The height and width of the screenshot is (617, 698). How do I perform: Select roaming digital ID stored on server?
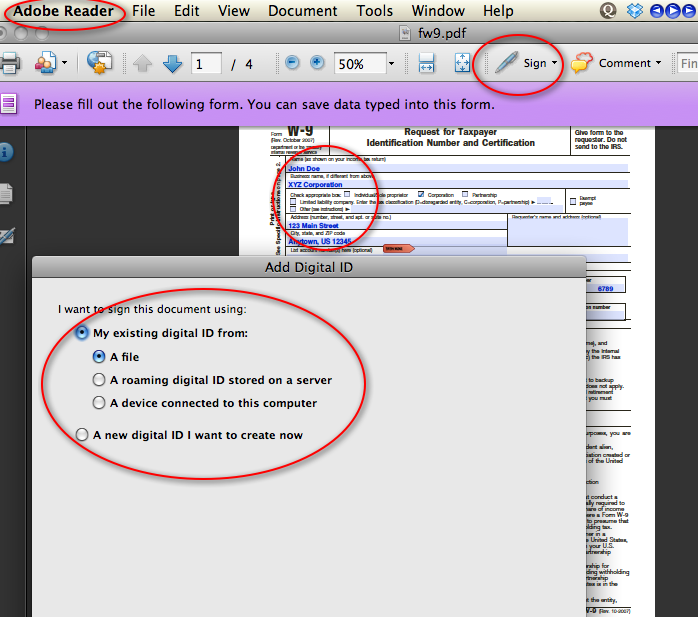tap(99, 380)
